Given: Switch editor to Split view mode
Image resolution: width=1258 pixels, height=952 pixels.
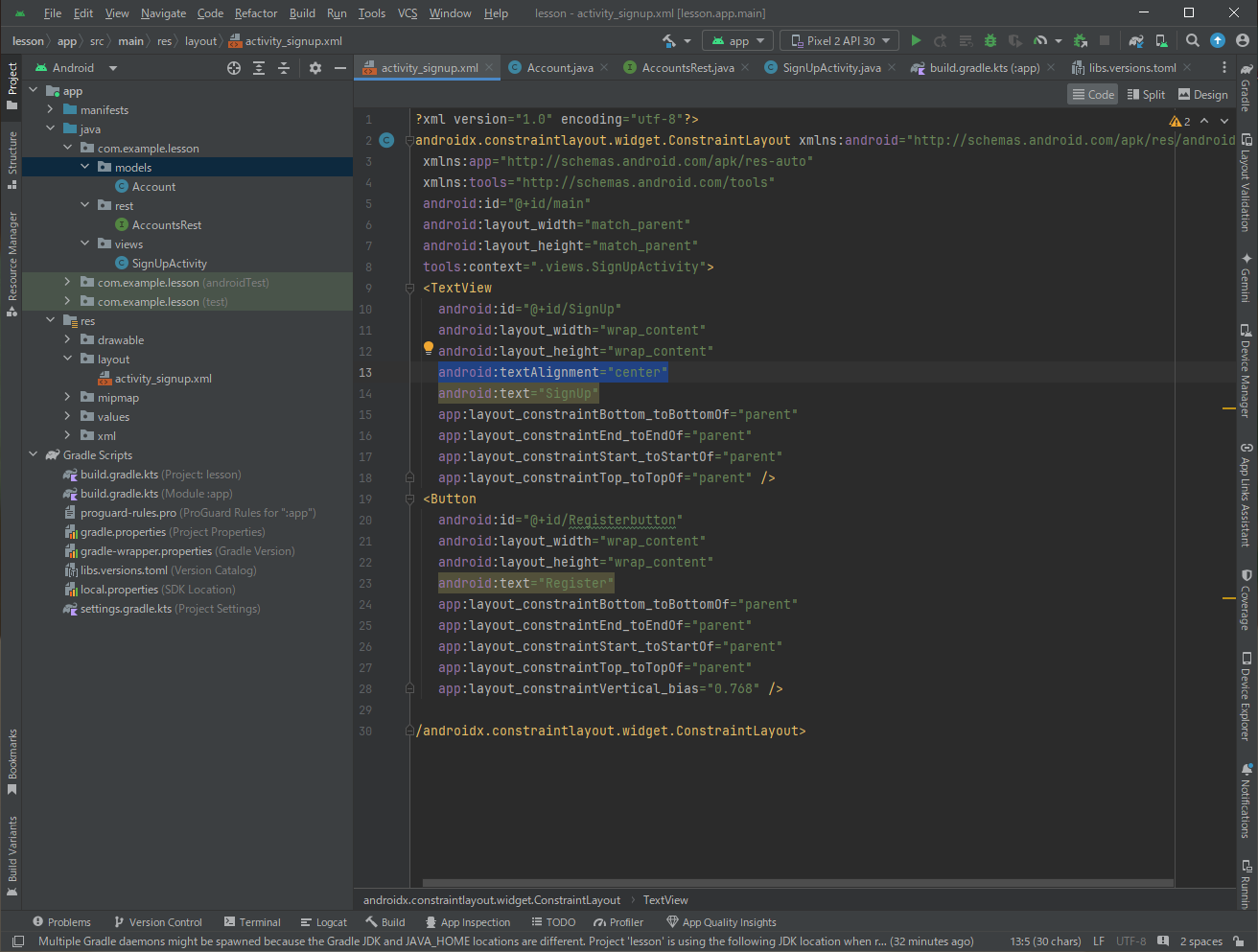Looking at the screenshot, I should [x=1146, y=94].
